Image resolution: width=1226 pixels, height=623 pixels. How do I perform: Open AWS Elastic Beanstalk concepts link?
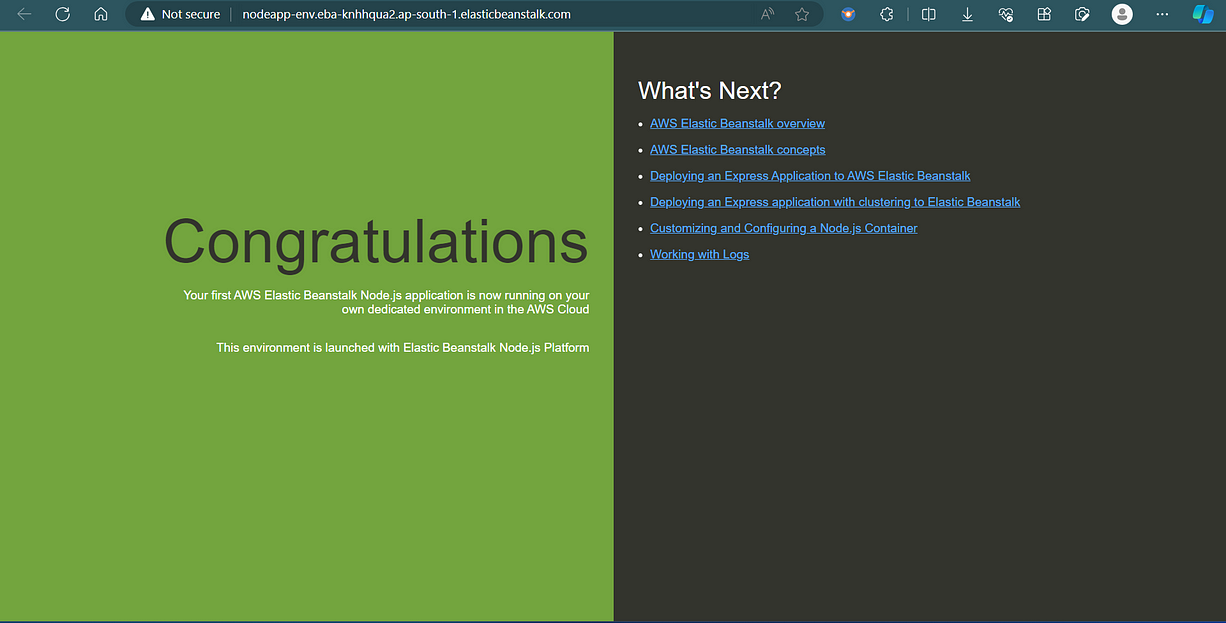point(738,150)
